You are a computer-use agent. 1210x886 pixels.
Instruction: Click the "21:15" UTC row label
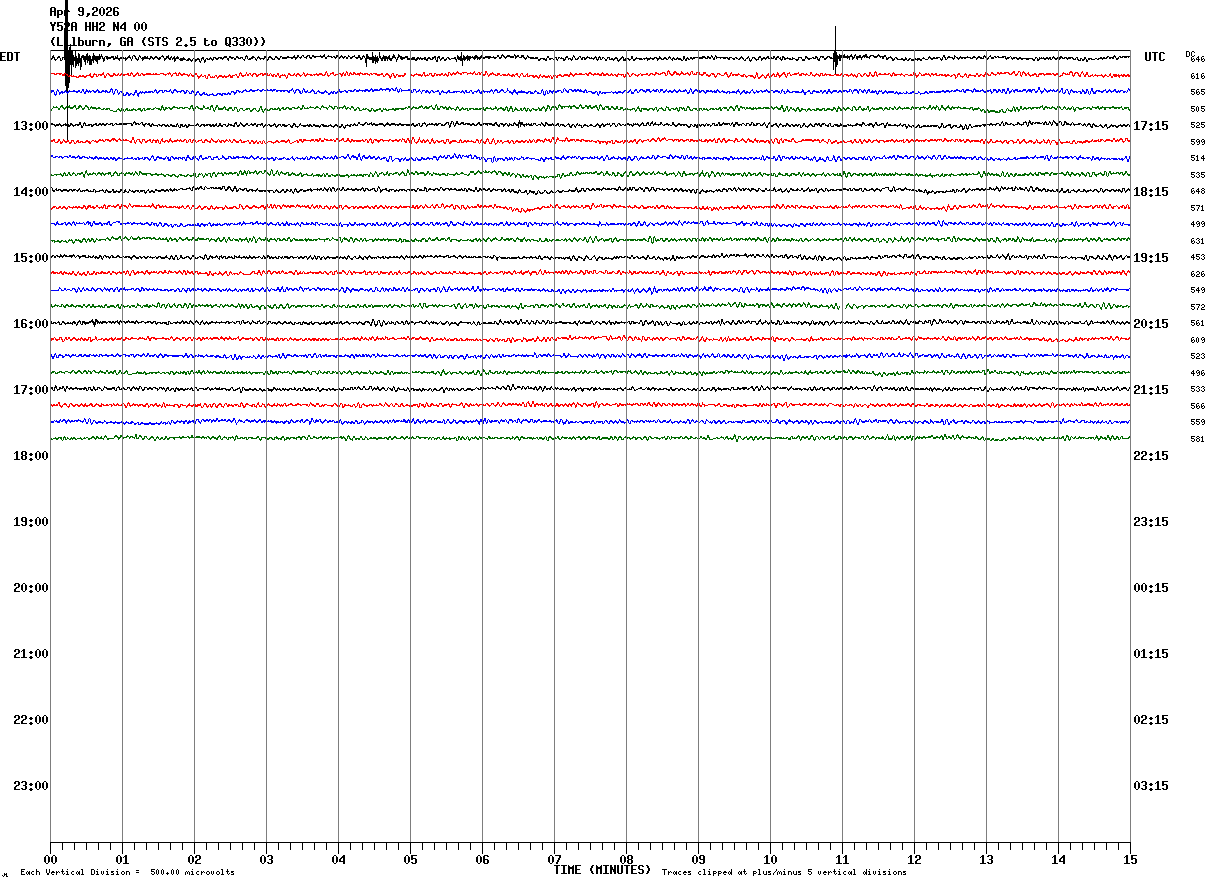pyautogui.click(x=1151, y=390)
